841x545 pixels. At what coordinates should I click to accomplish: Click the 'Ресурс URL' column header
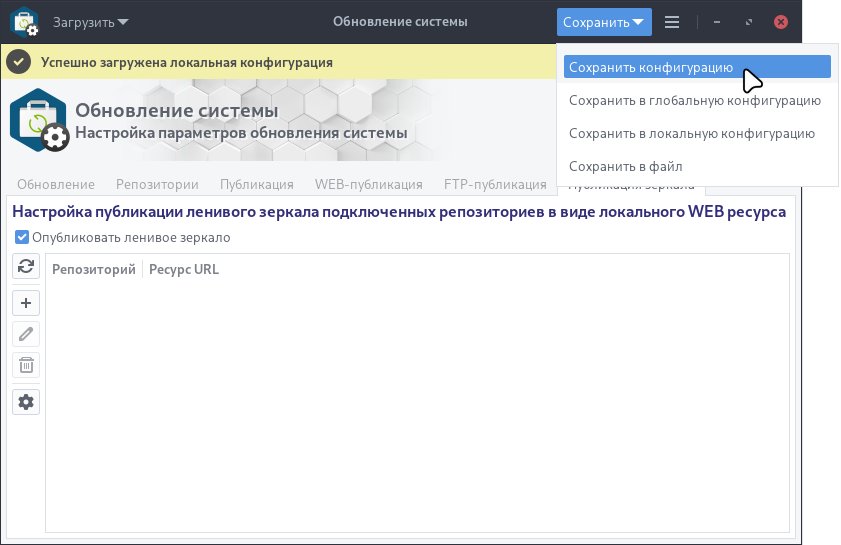point(184,269)
